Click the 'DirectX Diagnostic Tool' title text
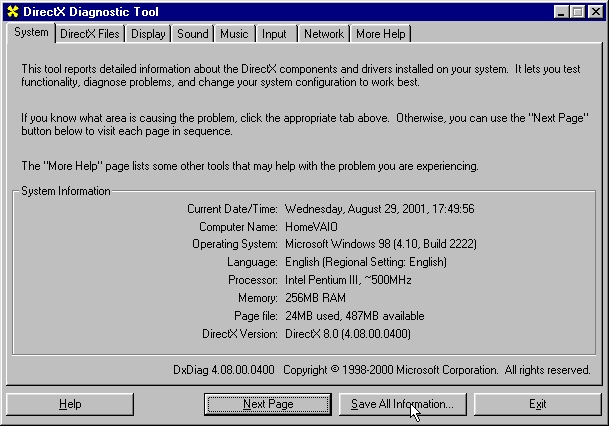609x426 pixels. [91, 12]
